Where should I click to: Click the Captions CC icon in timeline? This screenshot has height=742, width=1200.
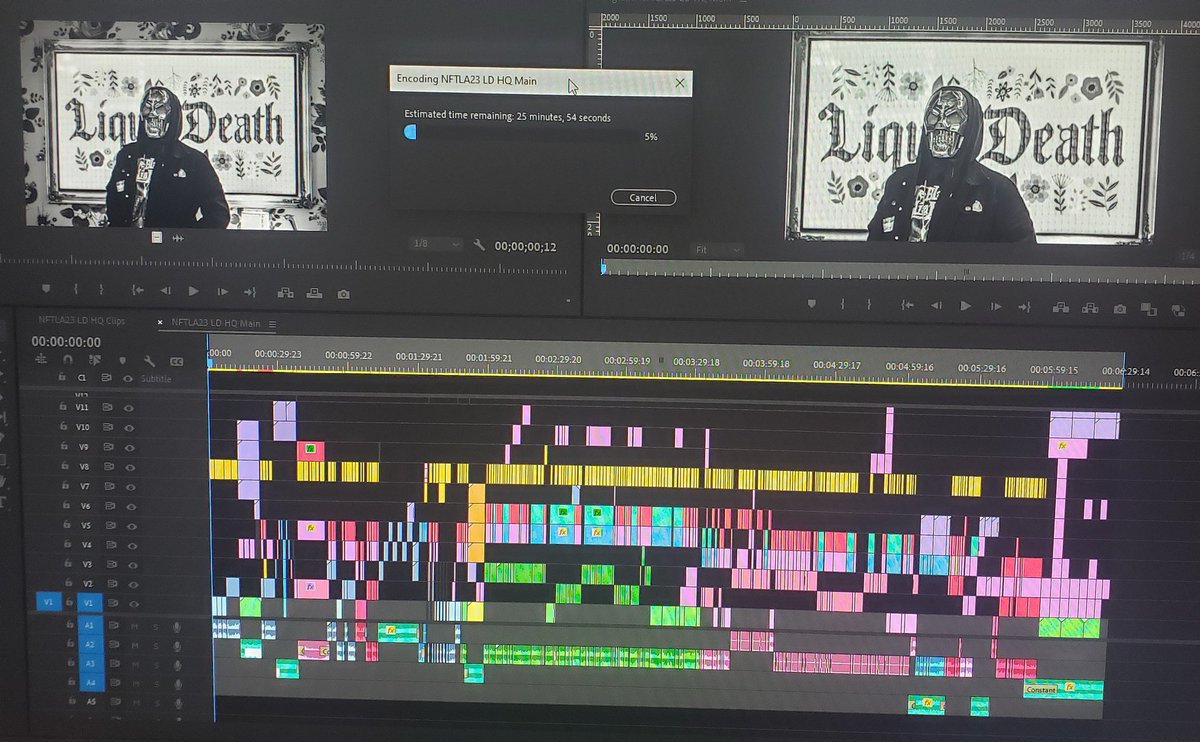pos(176,361)
